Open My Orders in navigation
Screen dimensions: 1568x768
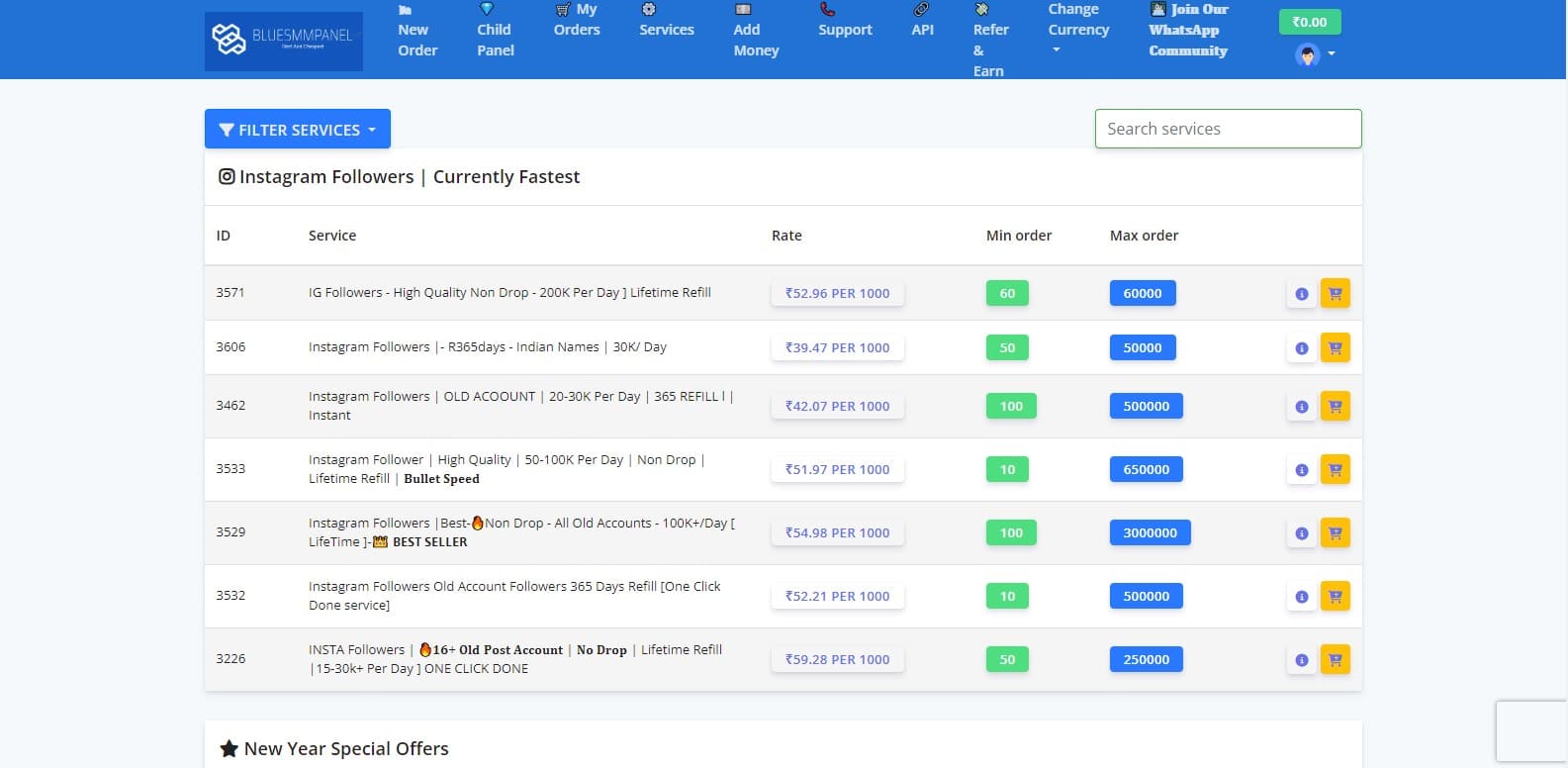pos(577,20)
